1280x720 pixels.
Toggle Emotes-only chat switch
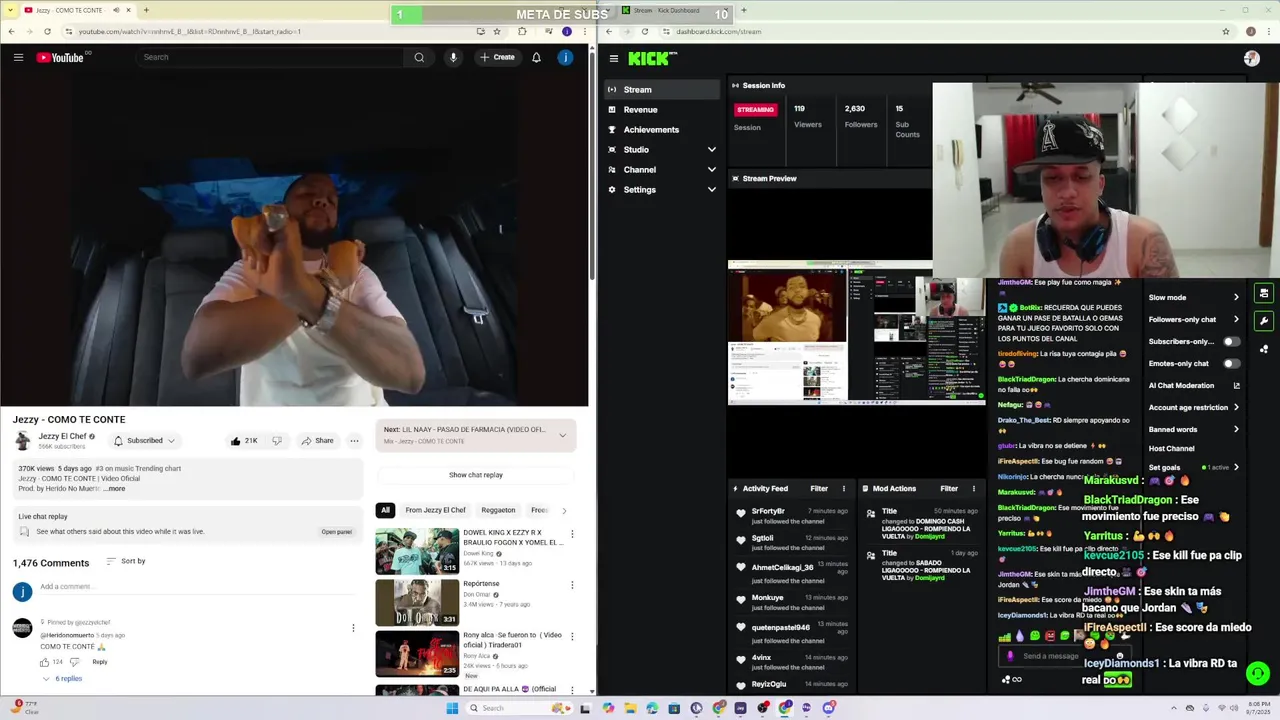click(1231, 363)
